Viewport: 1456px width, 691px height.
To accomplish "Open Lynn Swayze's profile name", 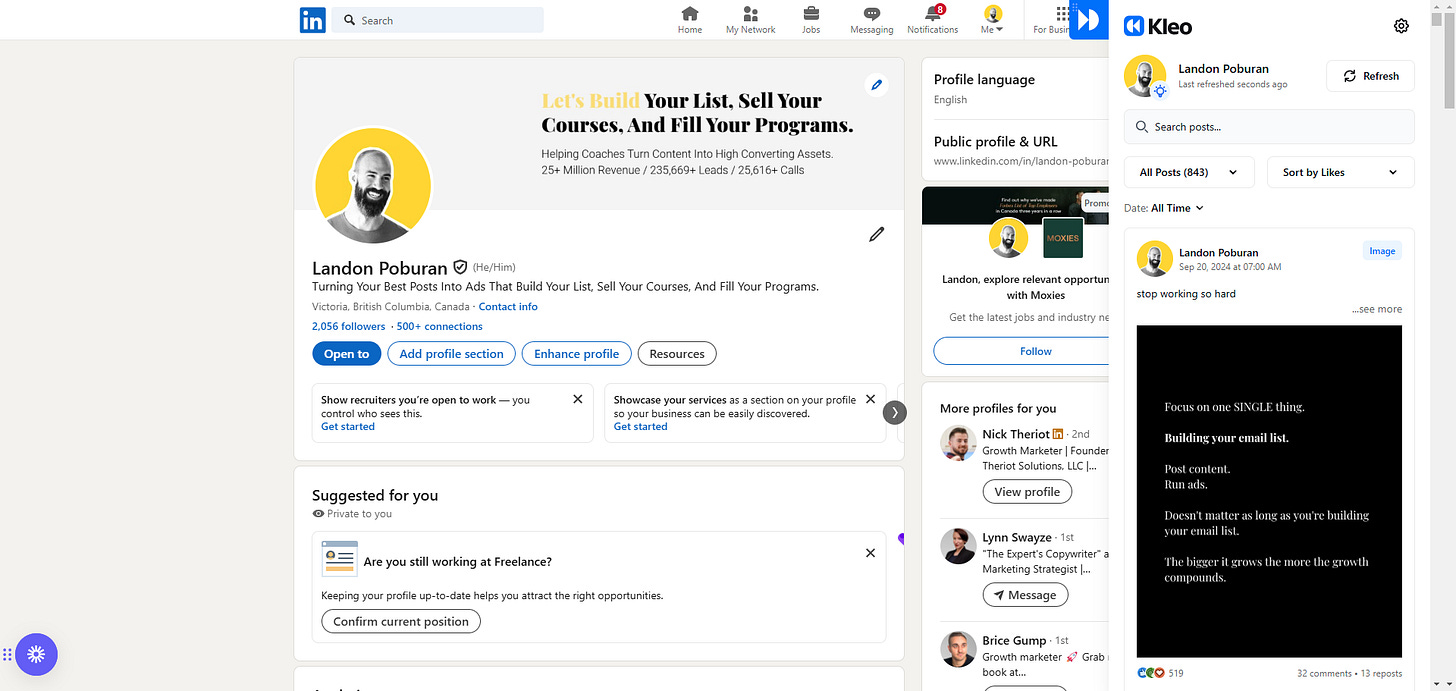I will (x=1016, y=537).
